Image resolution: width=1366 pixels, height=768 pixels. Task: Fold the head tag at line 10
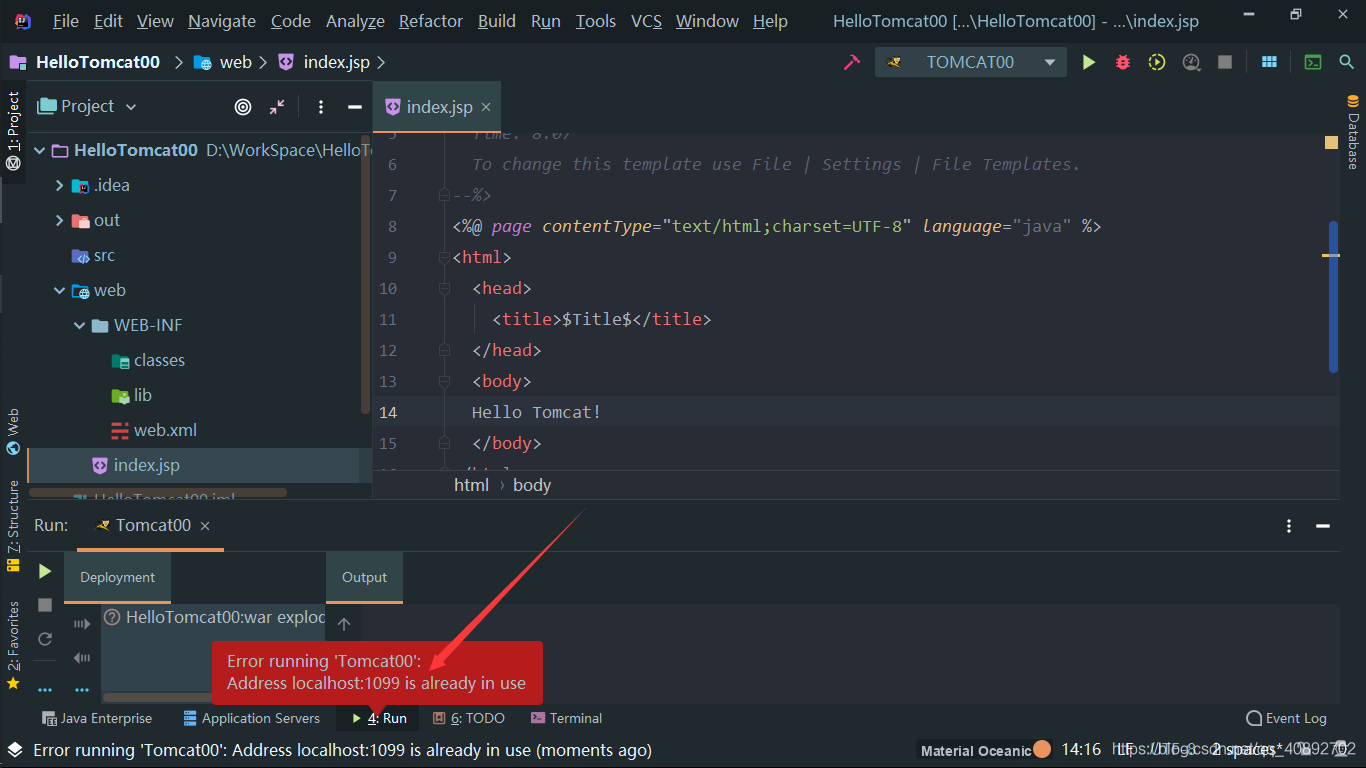(x=445, y=289)
